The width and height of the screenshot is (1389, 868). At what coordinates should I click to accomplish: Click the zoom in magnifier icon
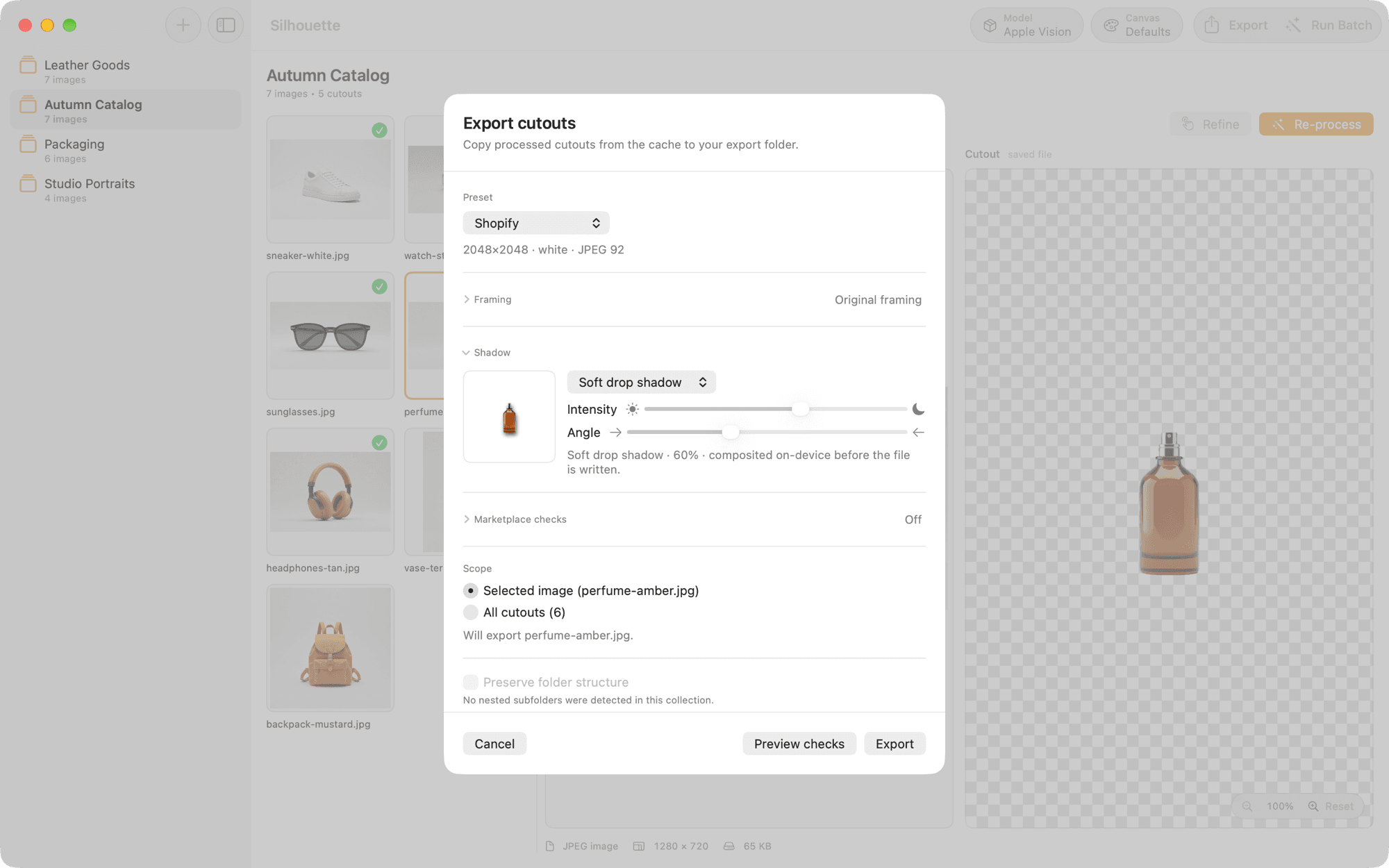(1313, 806)
